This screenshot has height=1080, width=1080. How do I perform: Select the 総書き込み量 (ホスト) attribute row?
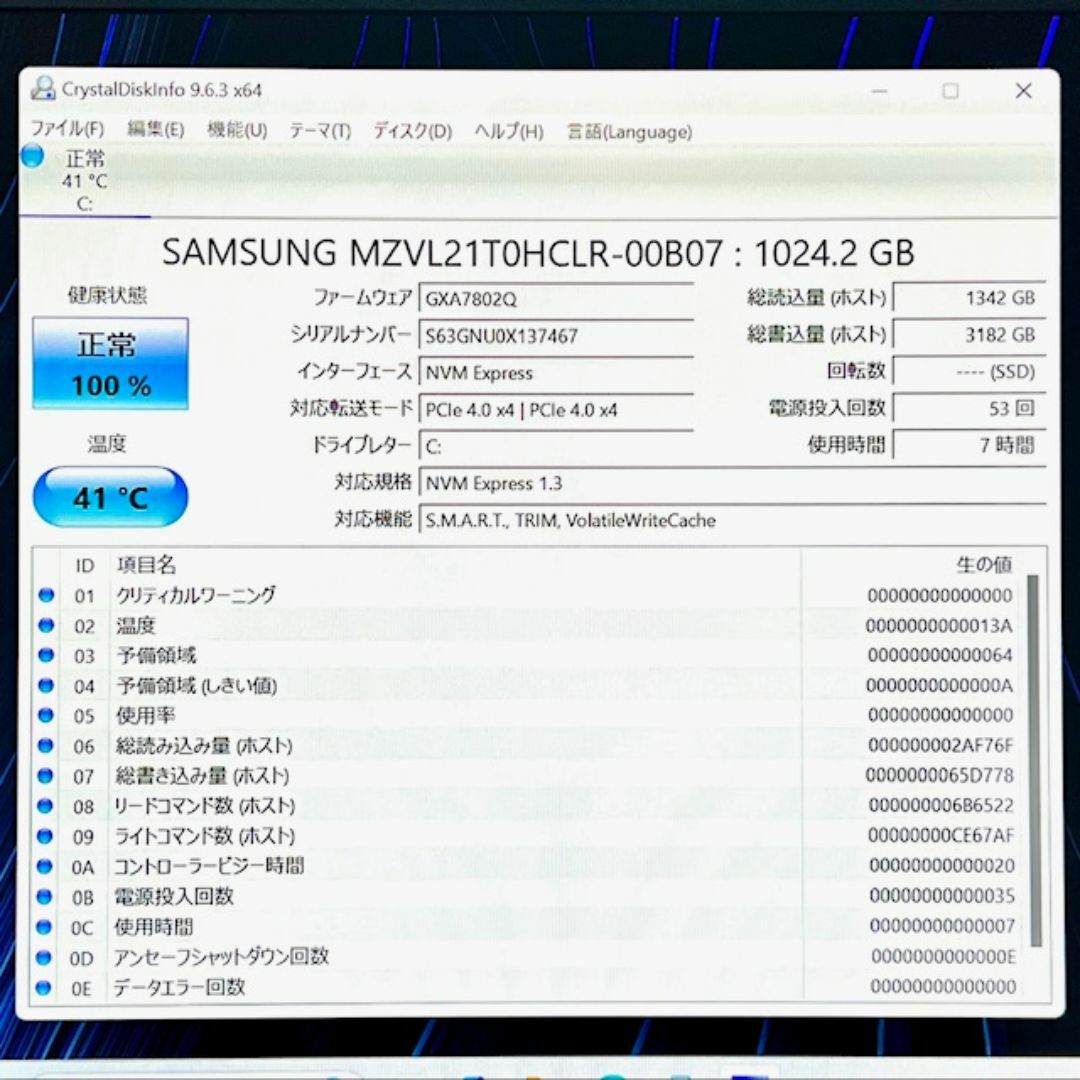tap(528, 776)
